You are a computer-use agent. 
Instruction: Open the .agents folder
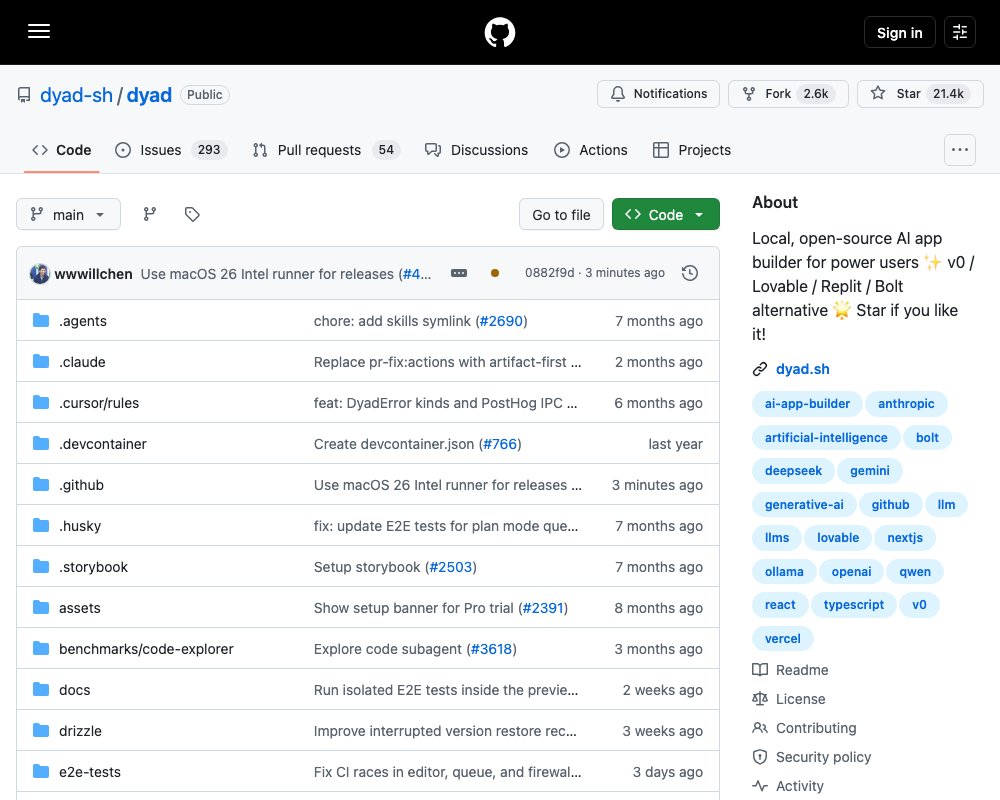pos(83,321)
